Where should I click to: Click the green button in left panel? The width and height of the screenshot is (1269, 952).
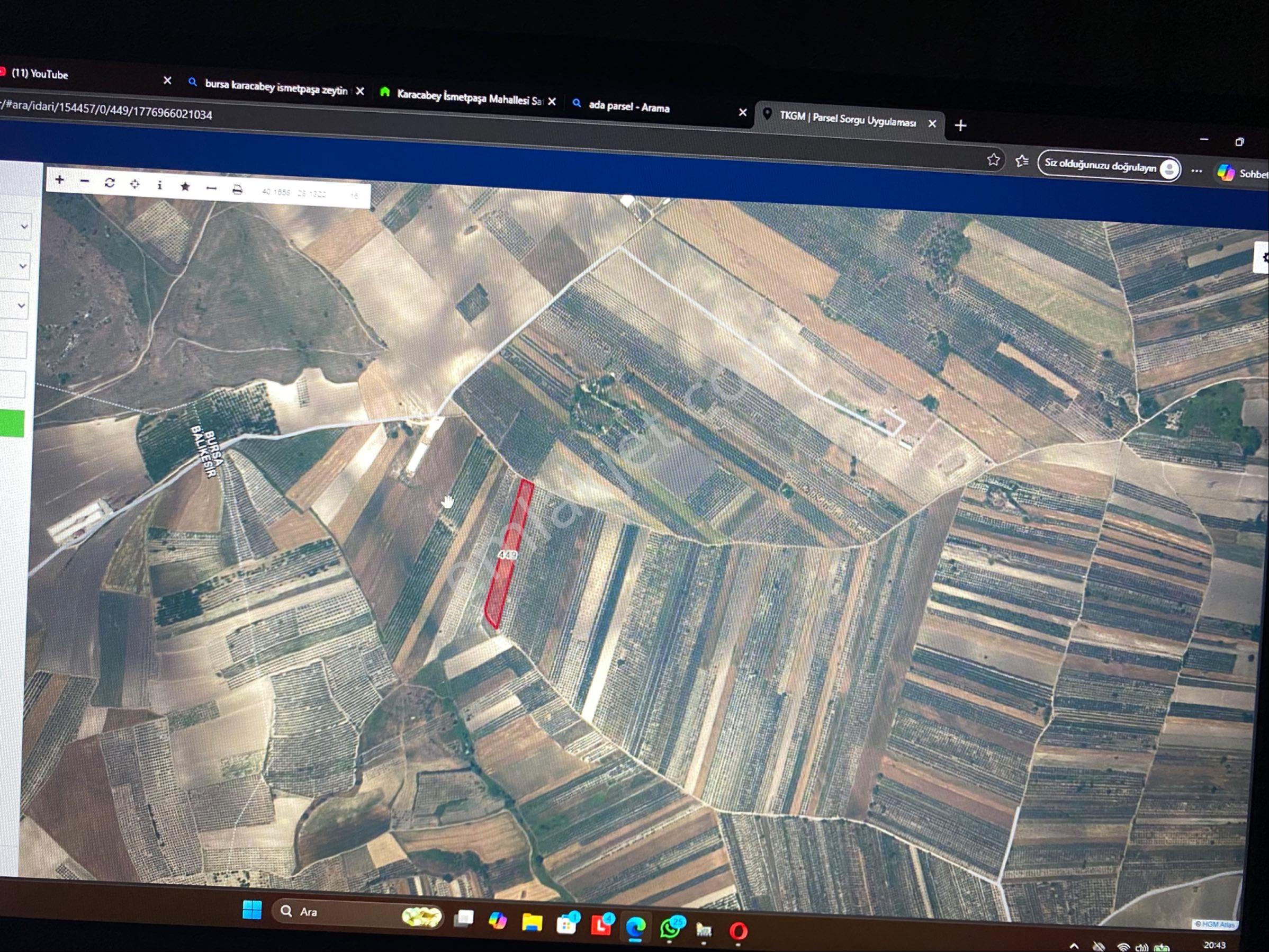point(12,424)
